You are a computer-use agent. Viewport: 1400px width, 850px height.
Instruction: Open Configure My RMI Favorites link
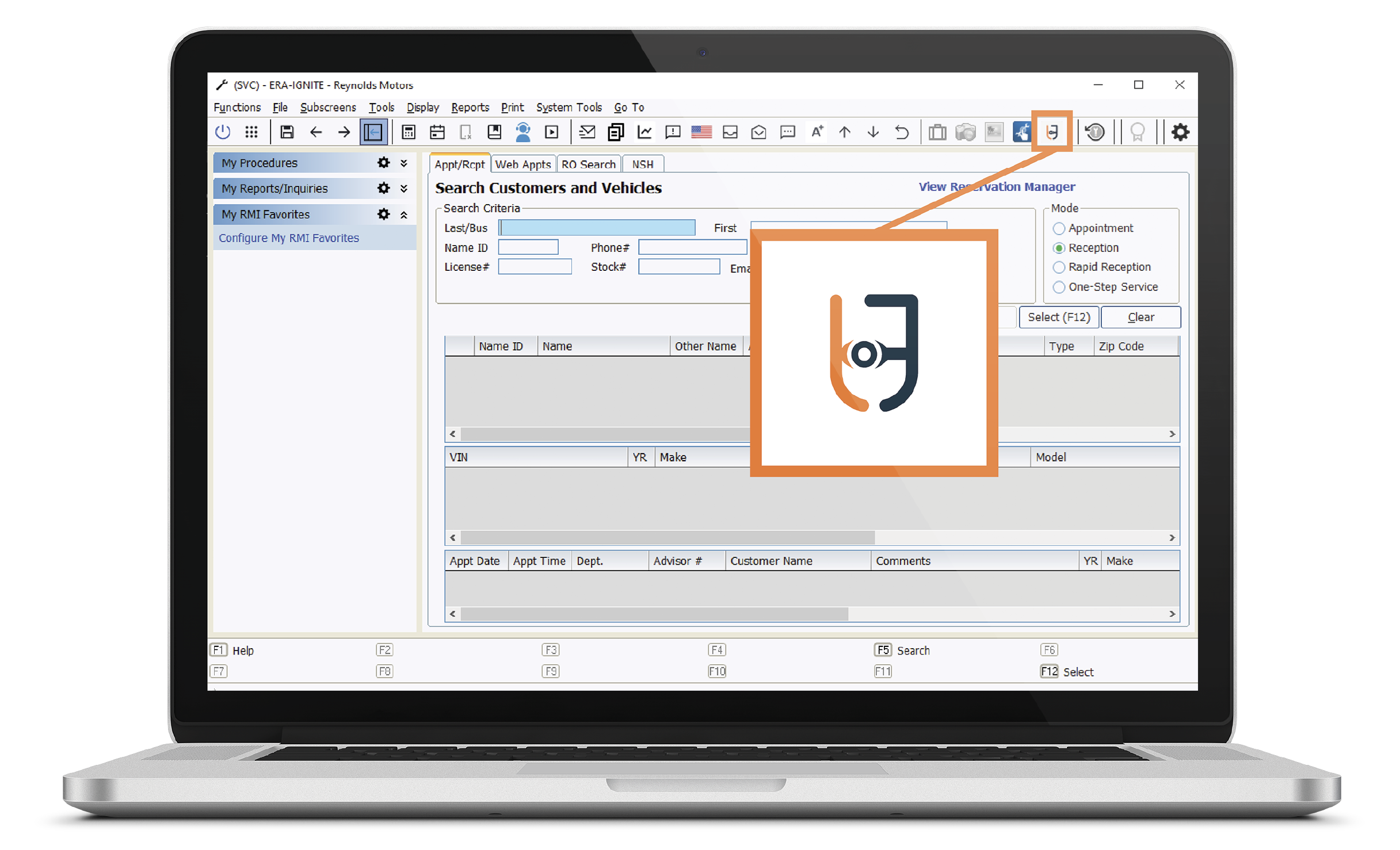tap(288, 238)
